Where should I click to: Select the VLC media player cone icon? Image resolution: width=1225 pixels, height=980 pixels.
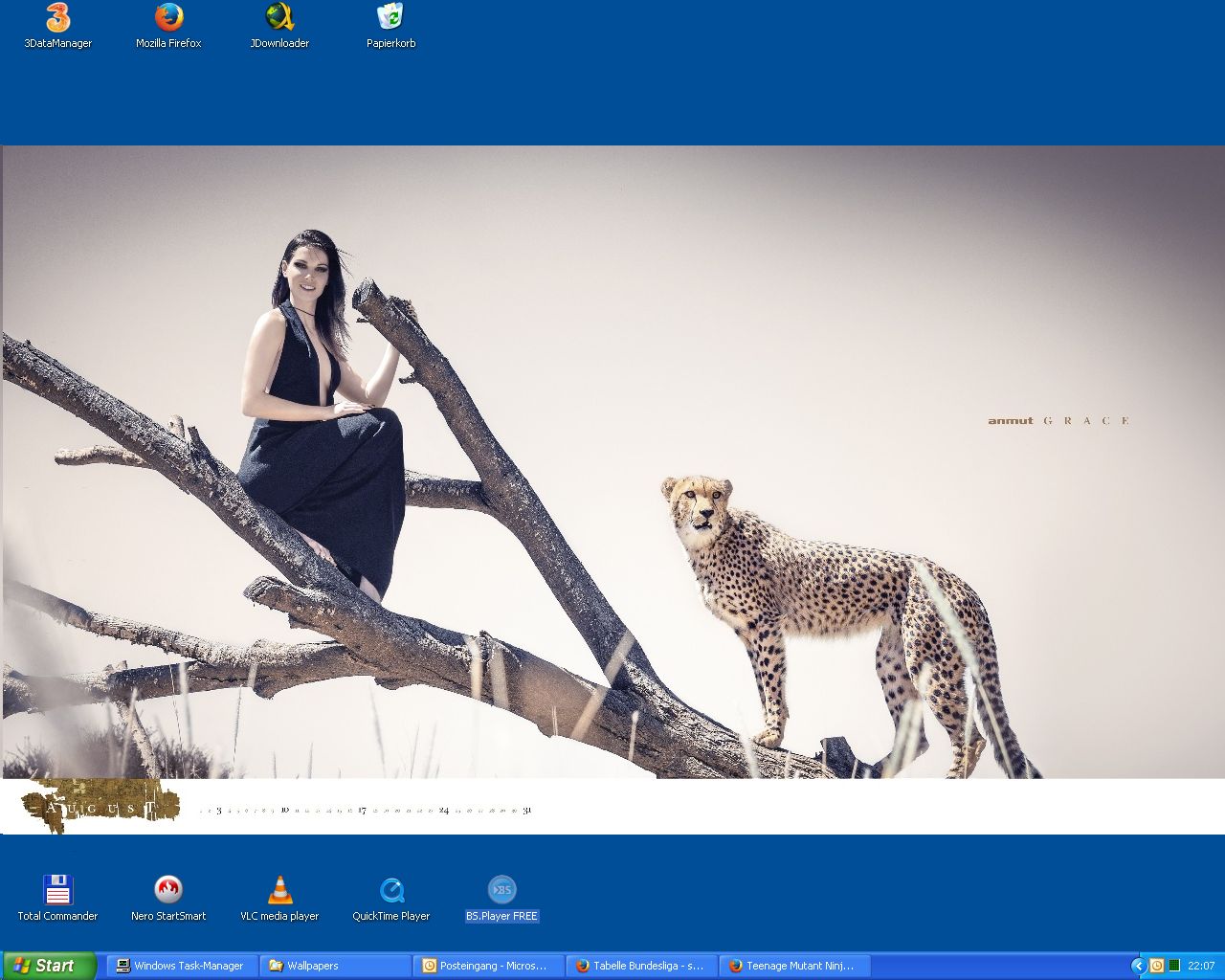point(279,890)
